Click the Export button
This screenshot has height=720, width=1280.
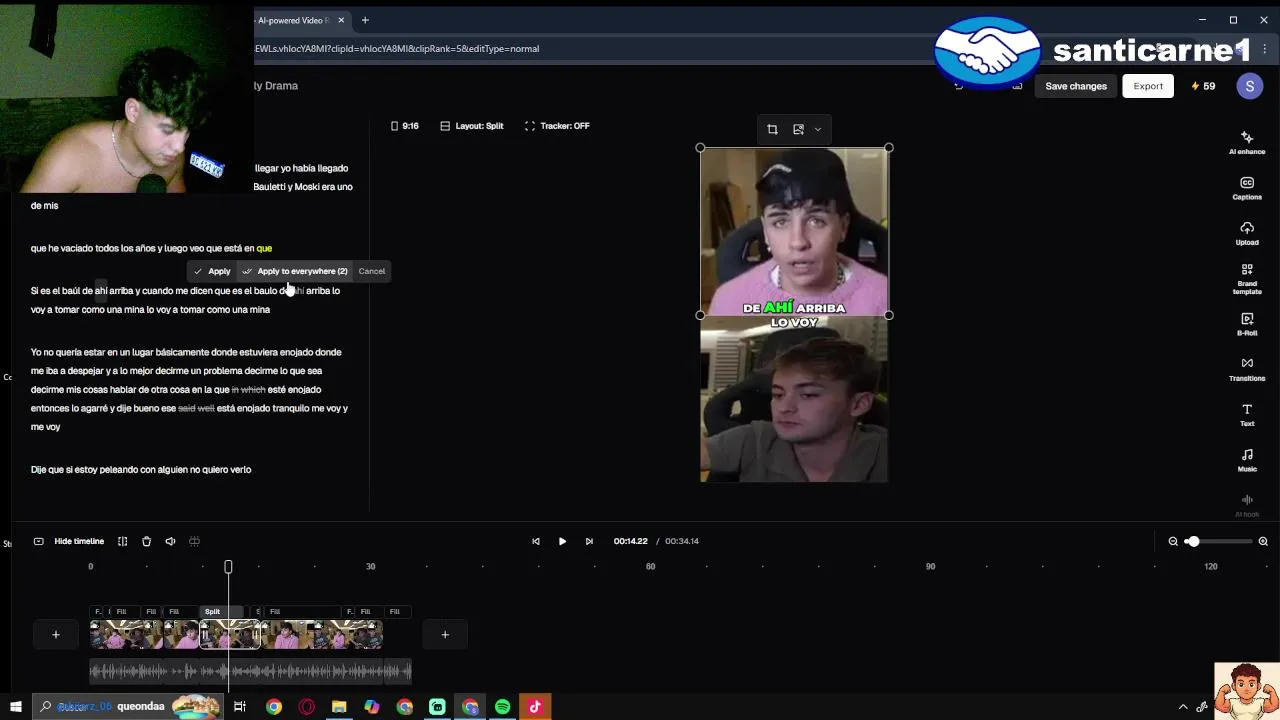coord(1148,86)
